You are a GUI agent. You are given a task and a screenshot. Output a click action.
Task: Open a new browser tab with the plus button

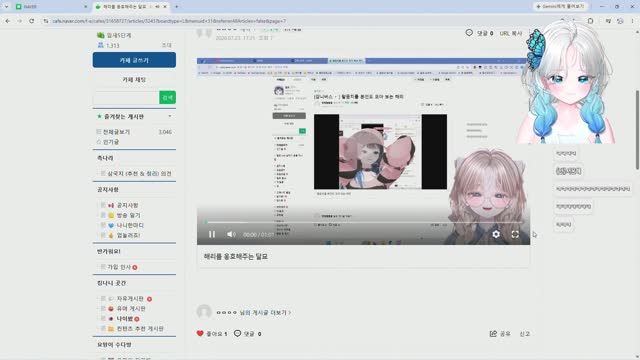[177, 7]
